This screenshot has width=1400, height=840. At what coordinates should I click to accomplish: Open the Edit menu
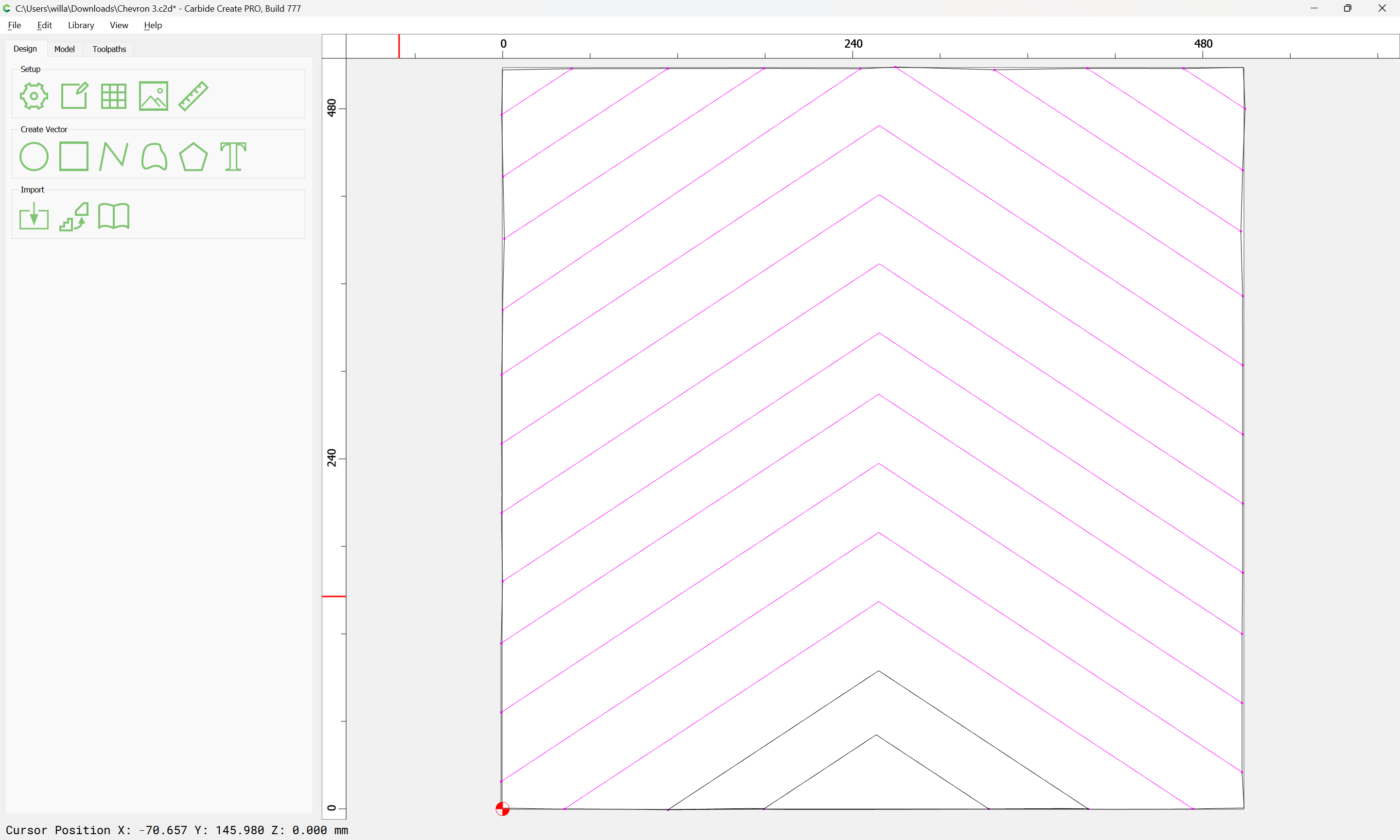tap(45, 25)
